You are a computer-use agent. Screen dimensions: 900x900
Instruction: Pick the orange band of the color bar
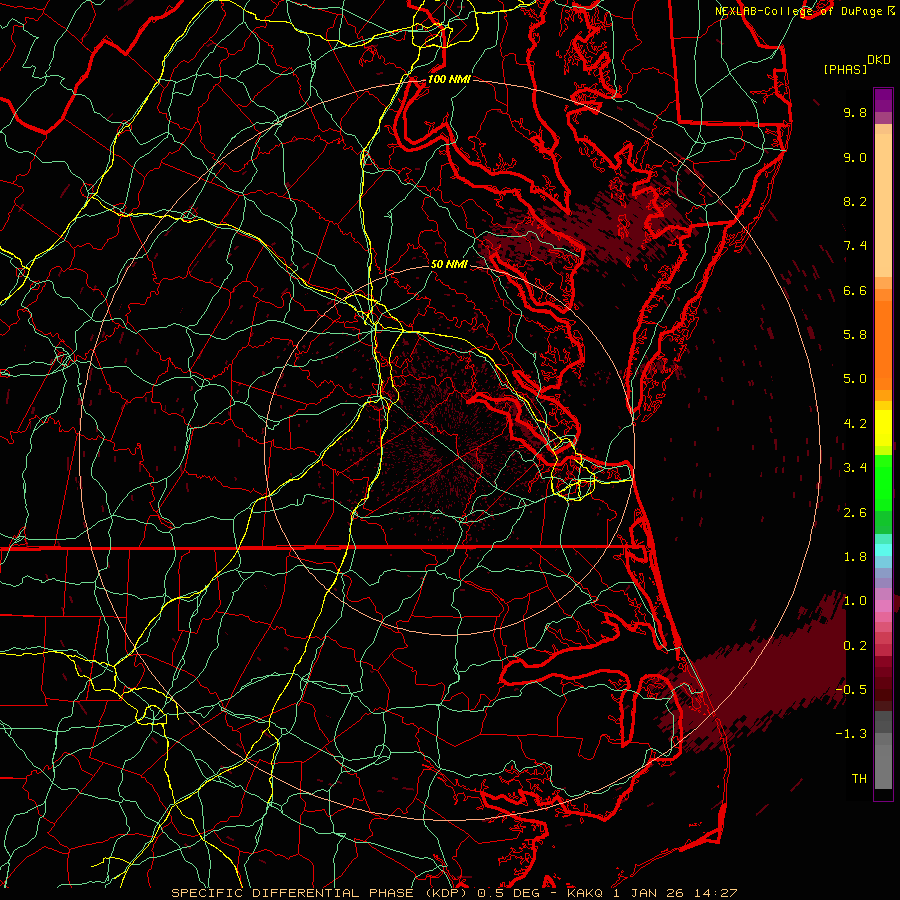coord(883,344)
